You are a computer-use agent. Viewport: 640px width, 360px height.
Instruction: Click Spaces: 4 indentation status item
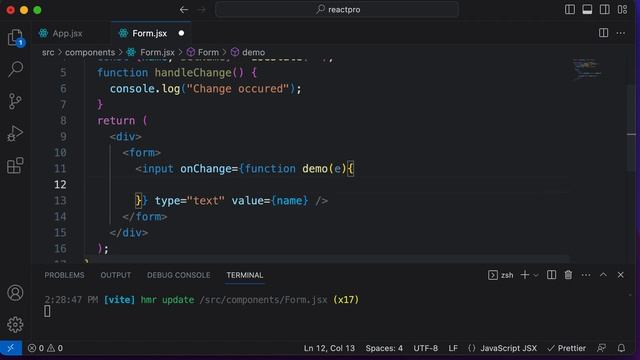pyautogui.click(x=384, y=348)
